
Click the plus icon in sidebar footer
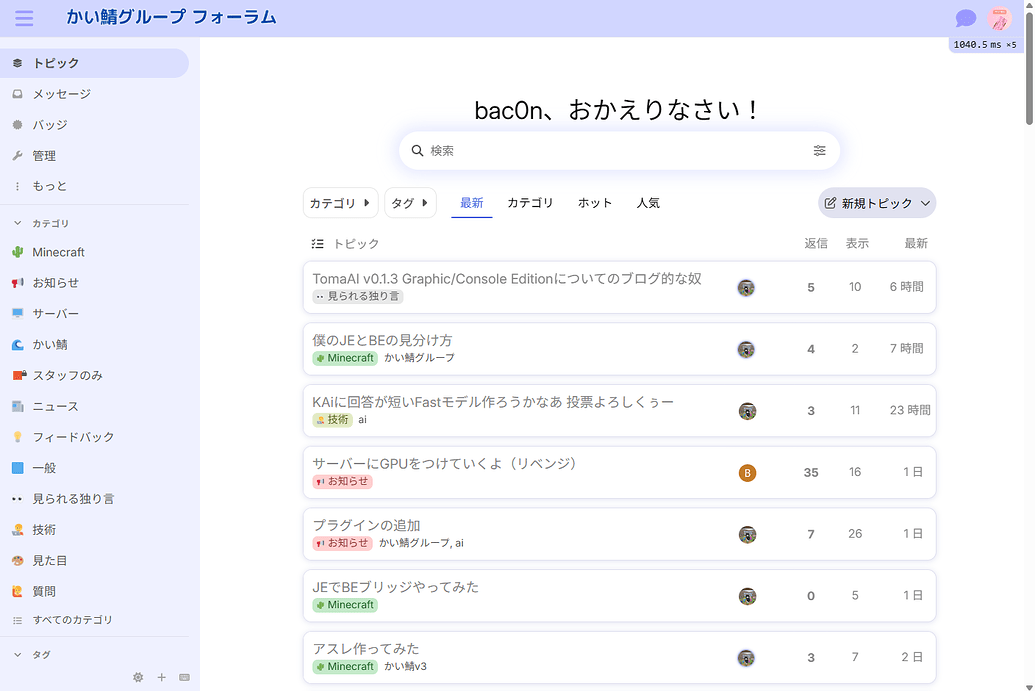tap(161, 677)
